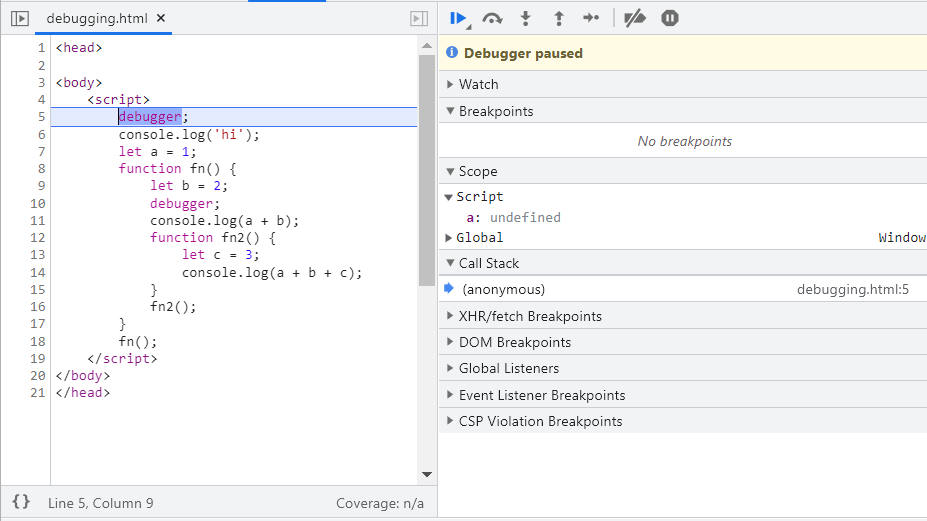
Task: Resume script execution
Action: (x=458, y=18)
